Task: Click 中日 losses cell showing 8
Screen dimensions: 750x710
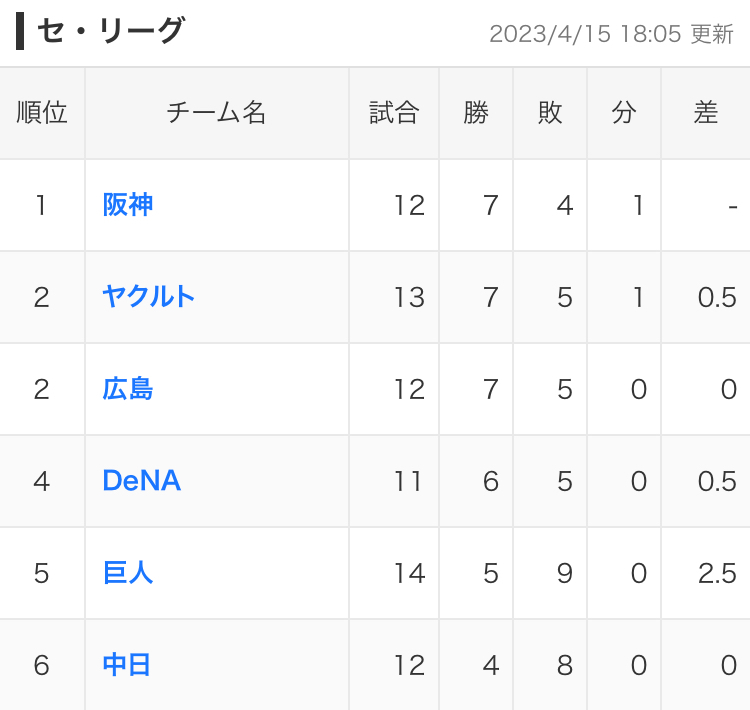Action: 565,665
